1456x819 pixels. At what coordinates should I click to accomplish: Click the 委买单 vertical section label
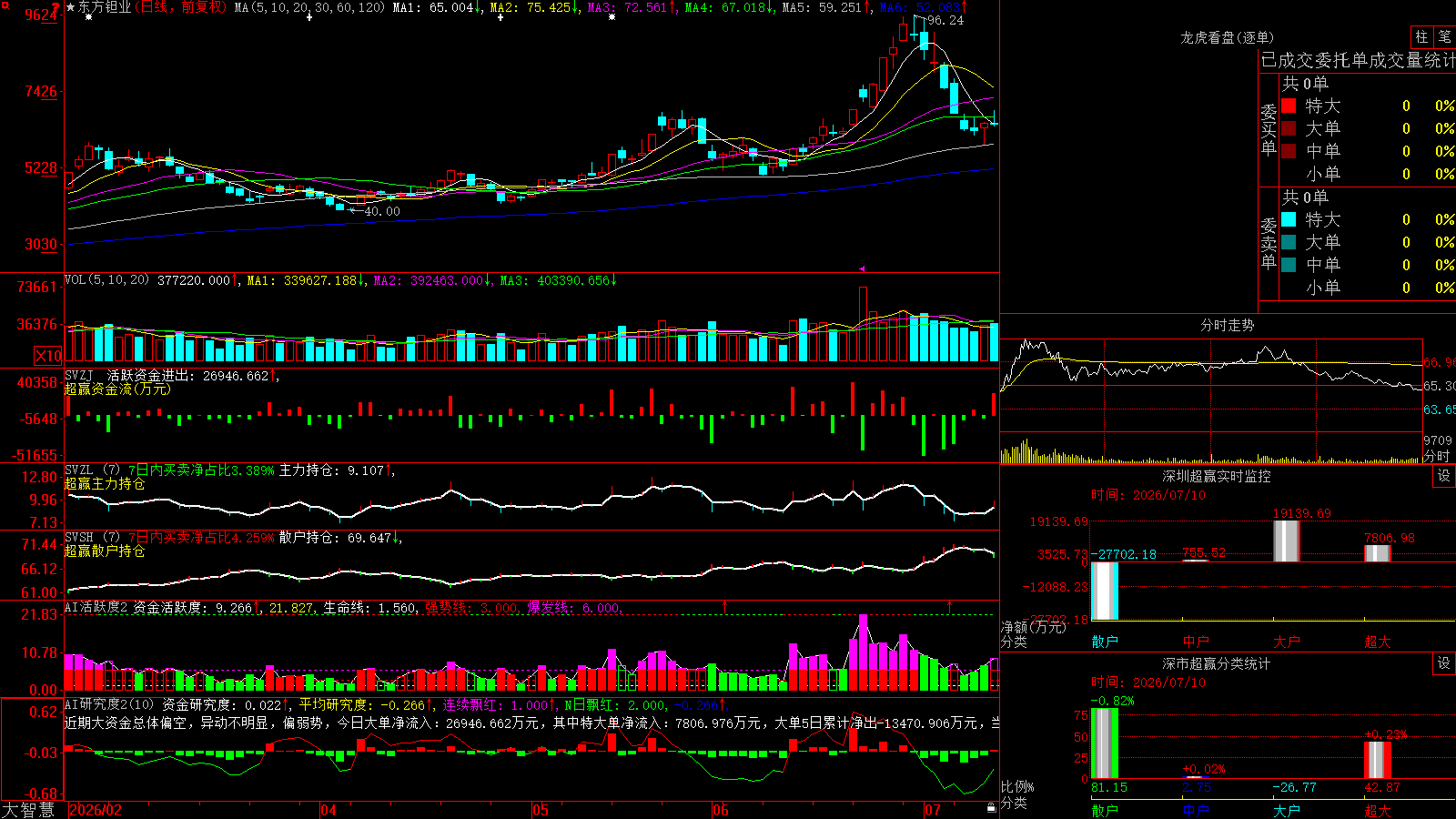(x=1269, y=130)
